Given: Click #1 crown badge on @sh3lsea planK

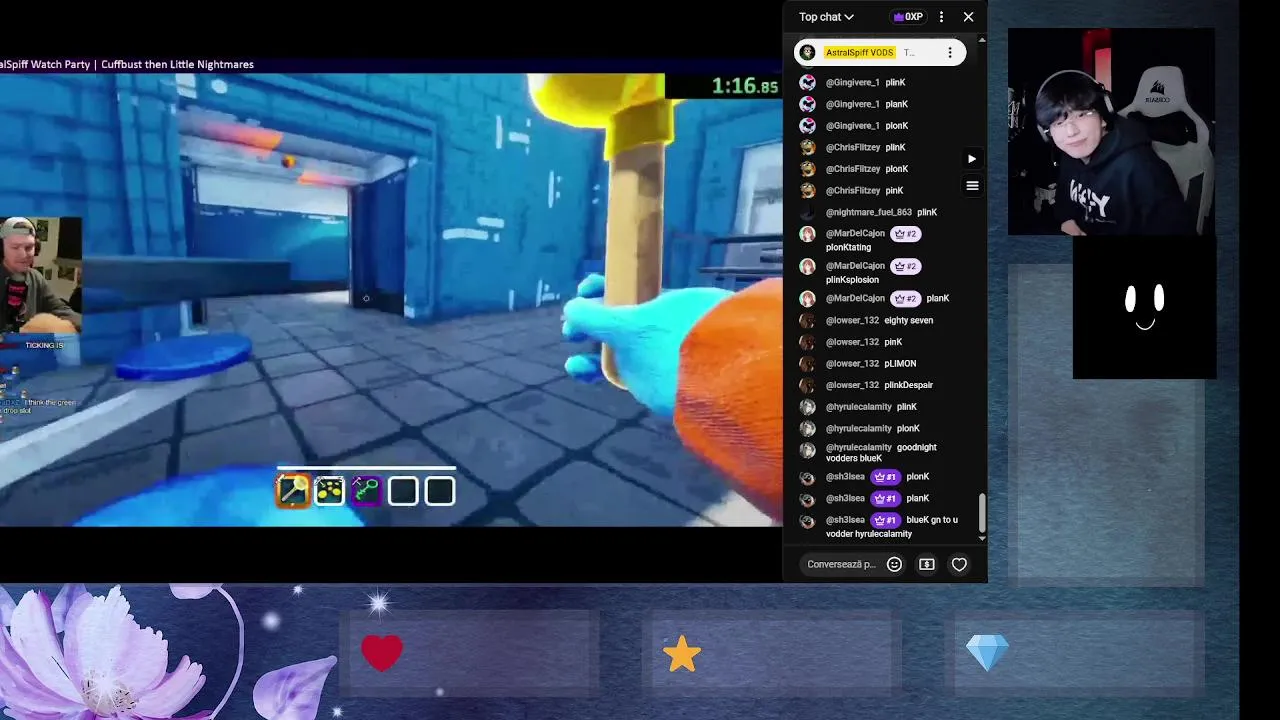Looking at the screenshot, I should pos(885,498).
